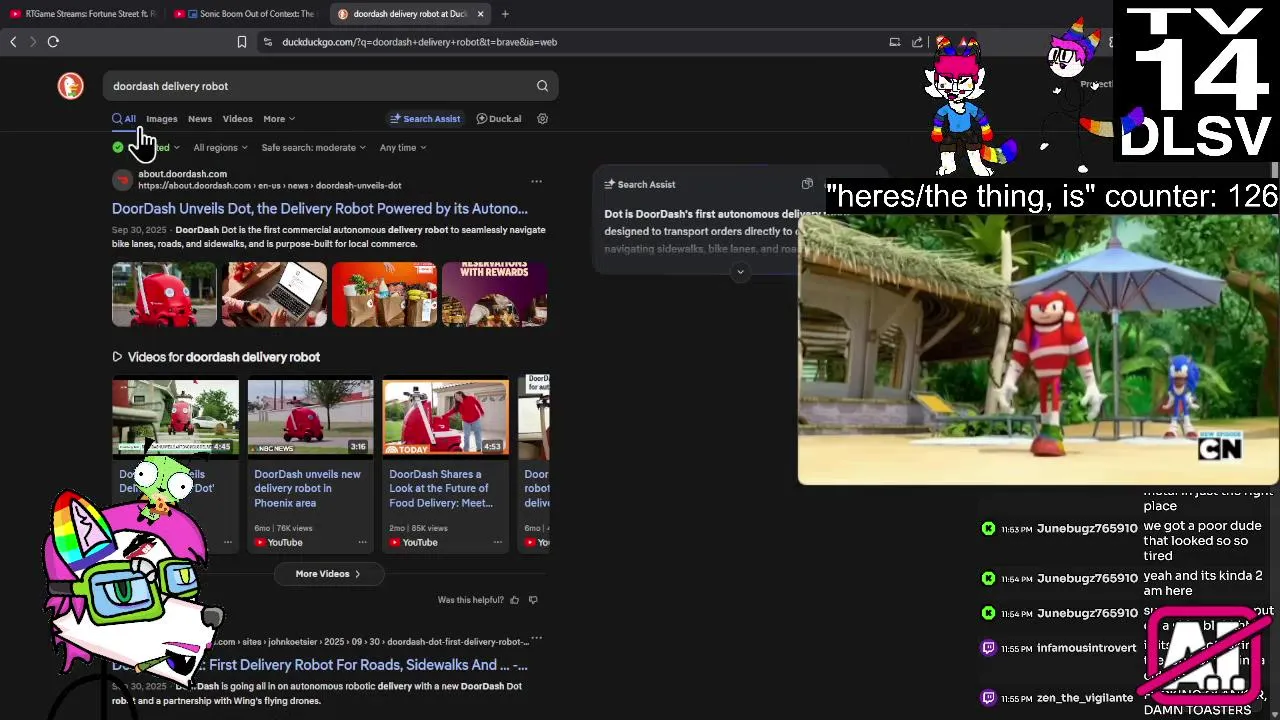1280x720 pixels.
Task: Open site settings icon in address bar
Action: (267, 42)
